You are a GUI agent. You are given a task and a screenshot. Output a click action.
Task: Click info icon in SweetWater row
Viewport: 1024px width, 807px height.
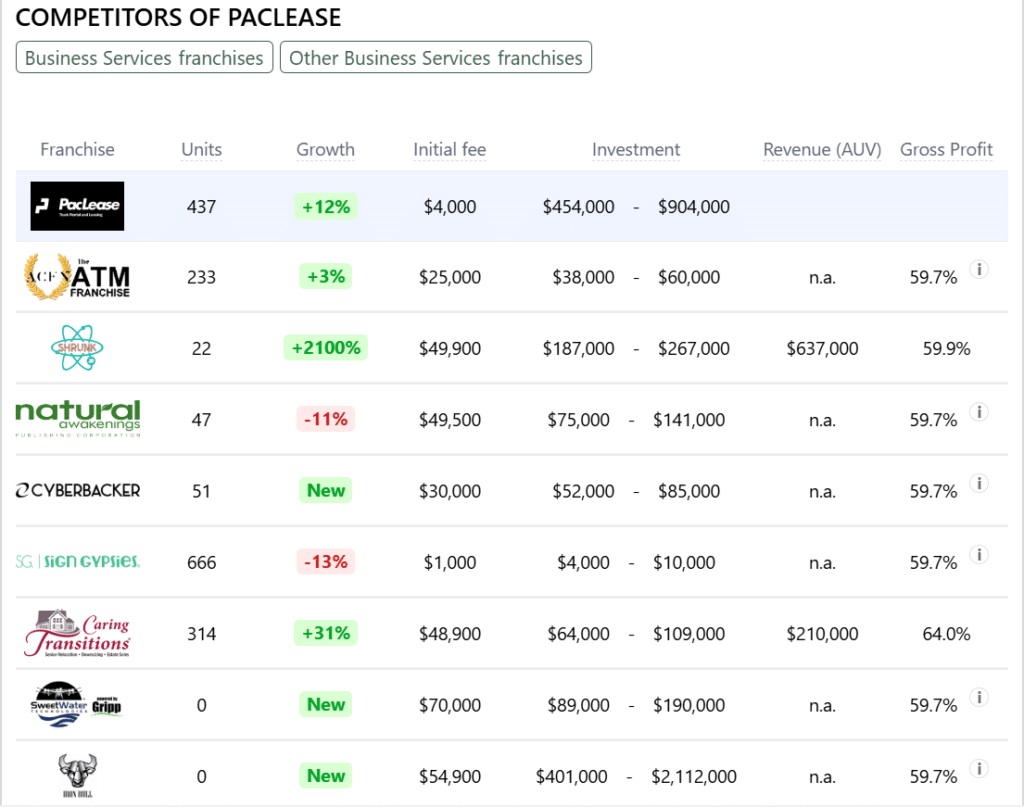click(x=978, y=697)
